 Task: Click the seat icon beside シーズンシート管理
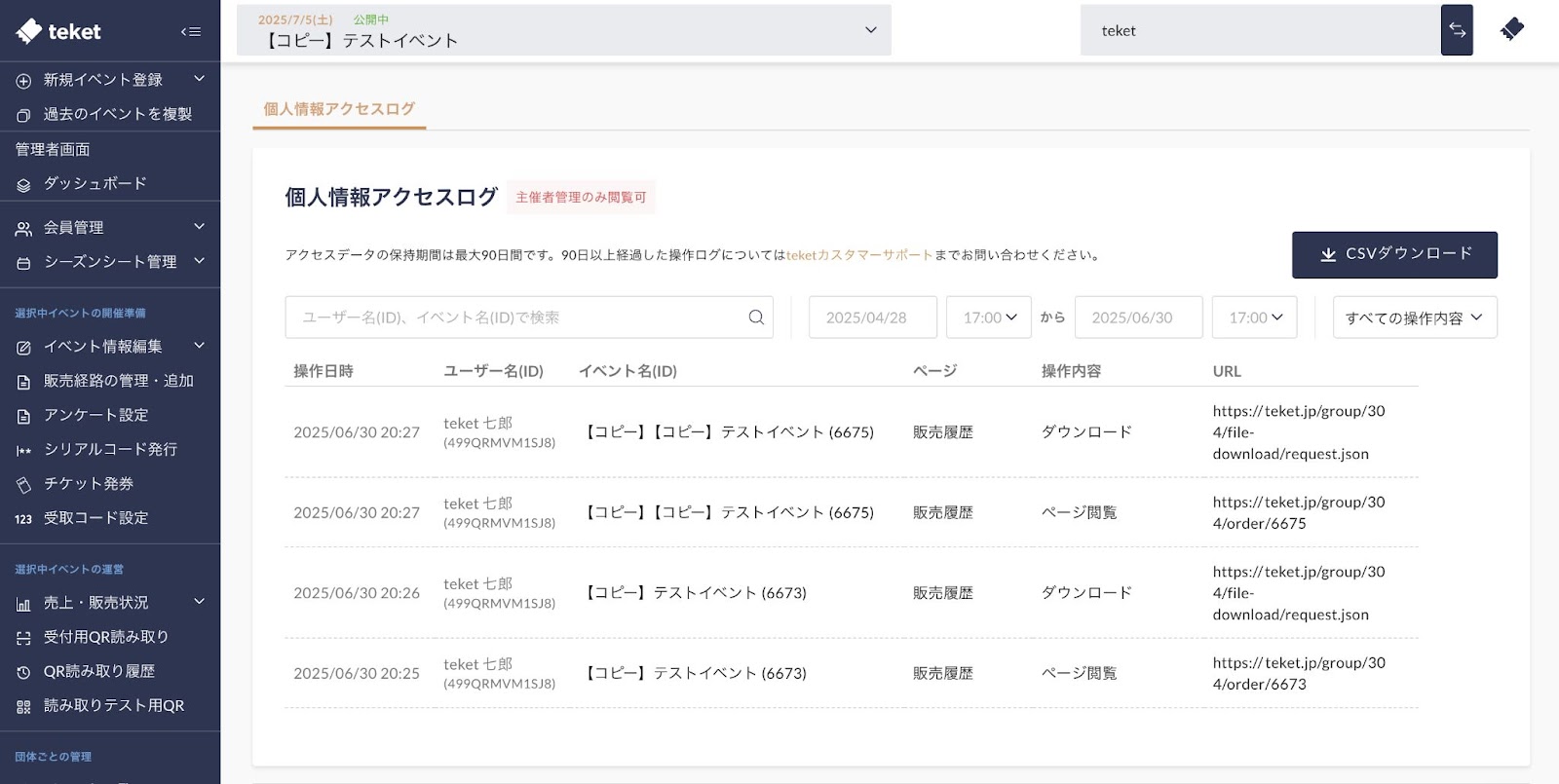(23, 263)
